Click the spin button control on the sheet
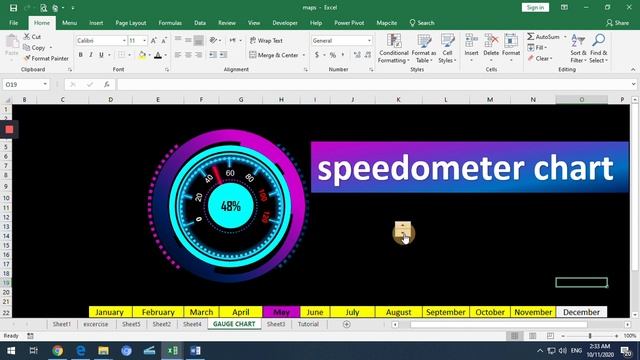The width and height of the screenshot is (640, 360). 403,229
